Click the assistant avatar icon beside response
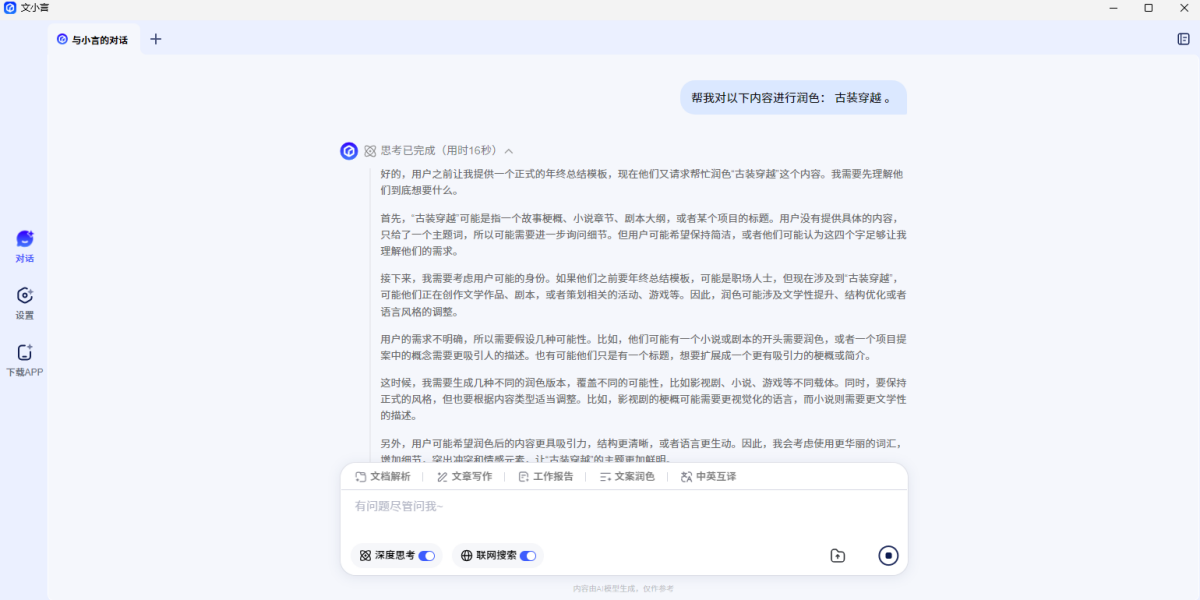This screenshot has width=1200, height=600. (349, 151)
